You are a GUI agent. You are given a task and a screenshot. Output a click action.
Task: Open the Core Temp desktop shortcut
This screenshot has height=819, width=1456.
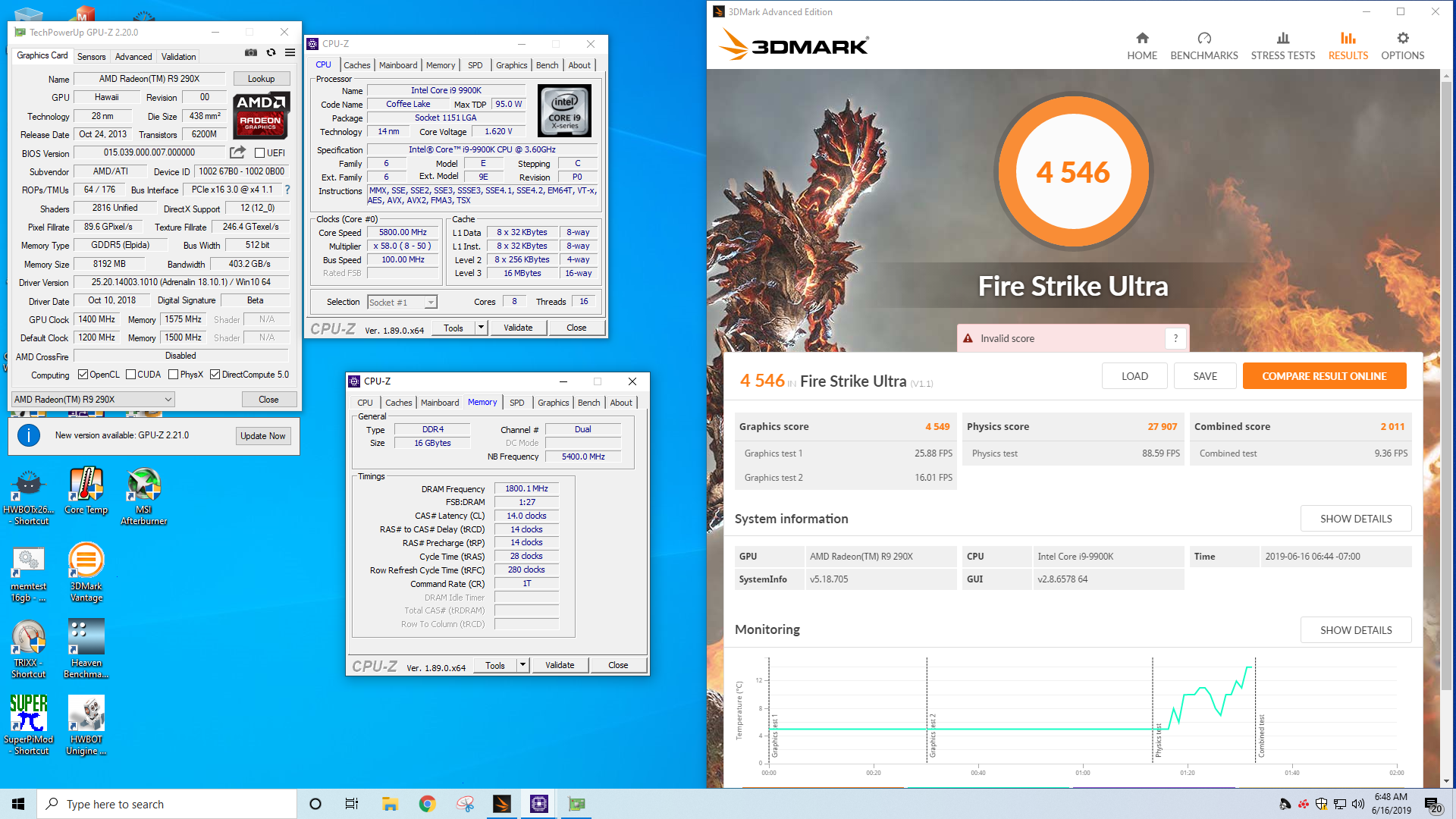86,491
